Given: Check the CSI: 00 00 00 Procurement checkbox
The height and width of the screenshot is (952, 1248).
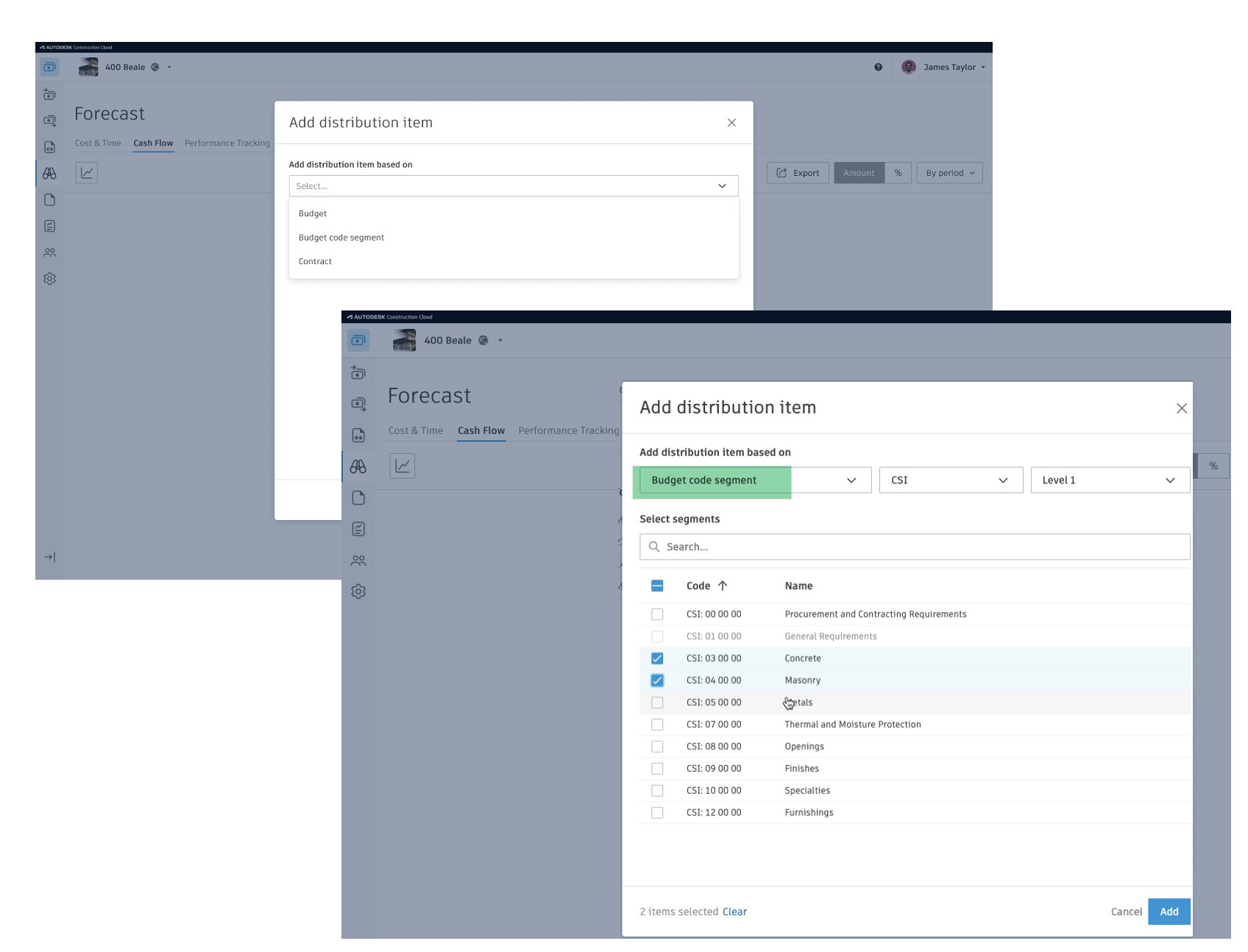Looking at the screenshot, I should 657,614.
